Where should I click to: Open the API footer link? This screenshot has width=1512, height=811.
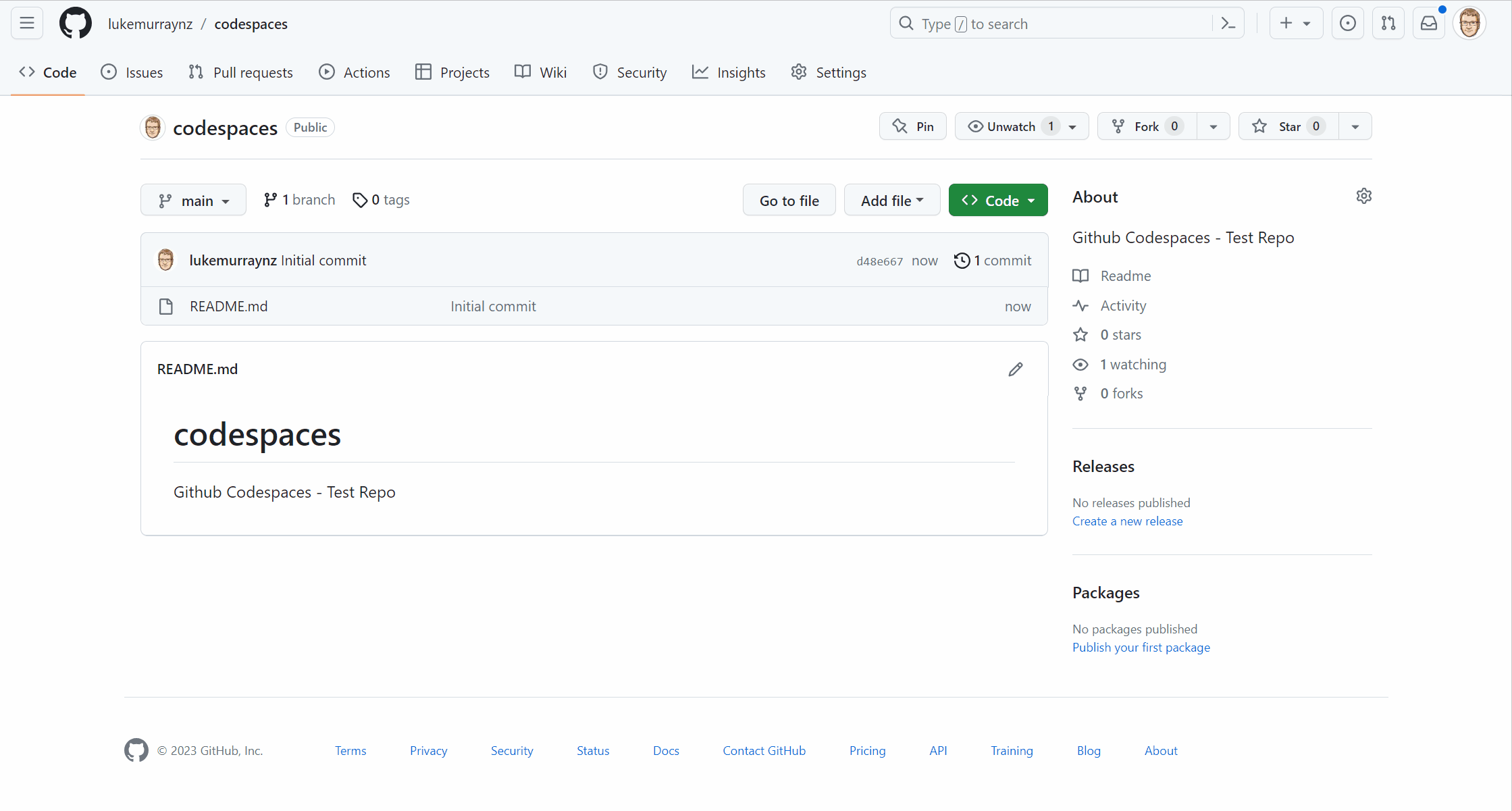(x=938, y=751)
